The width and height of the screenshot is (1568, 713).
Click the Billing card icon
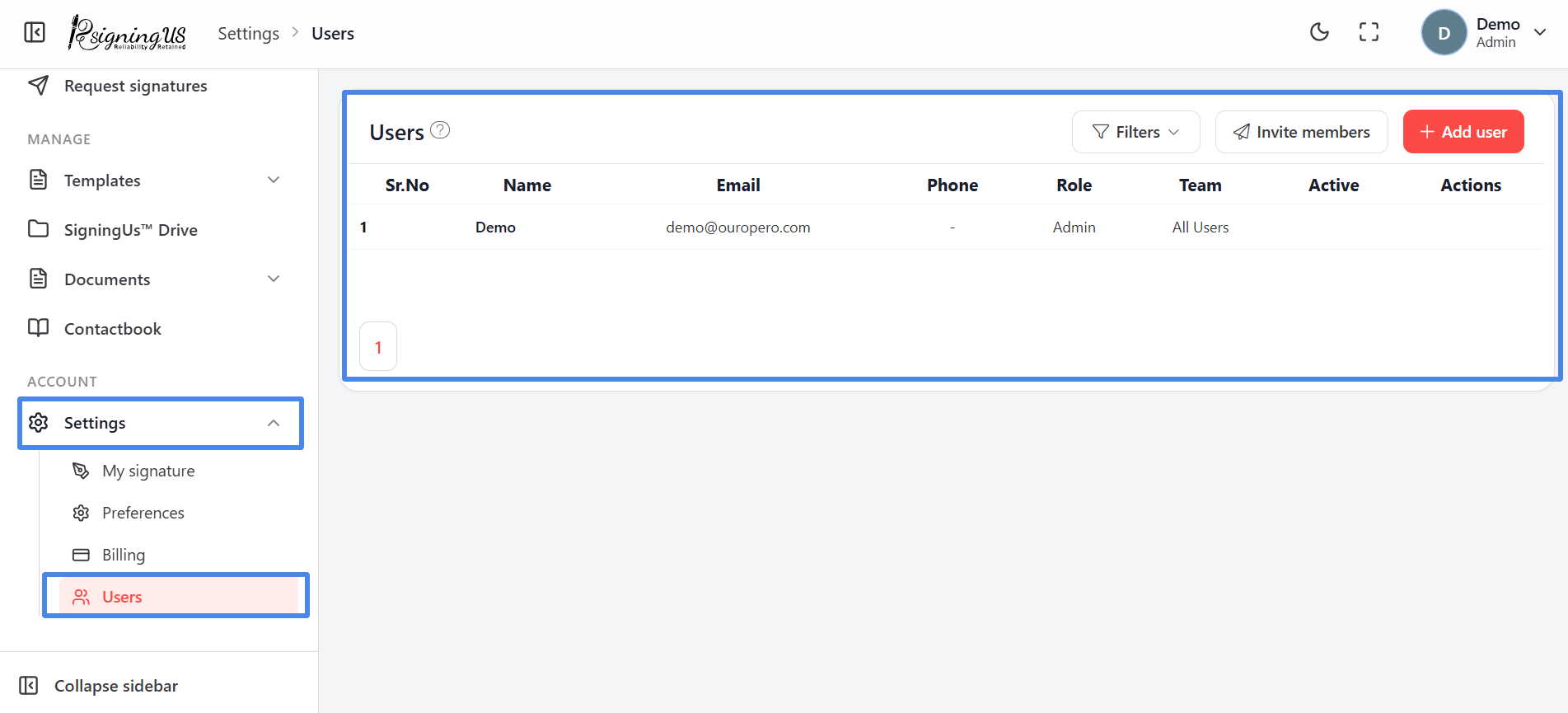pos(81,555)
